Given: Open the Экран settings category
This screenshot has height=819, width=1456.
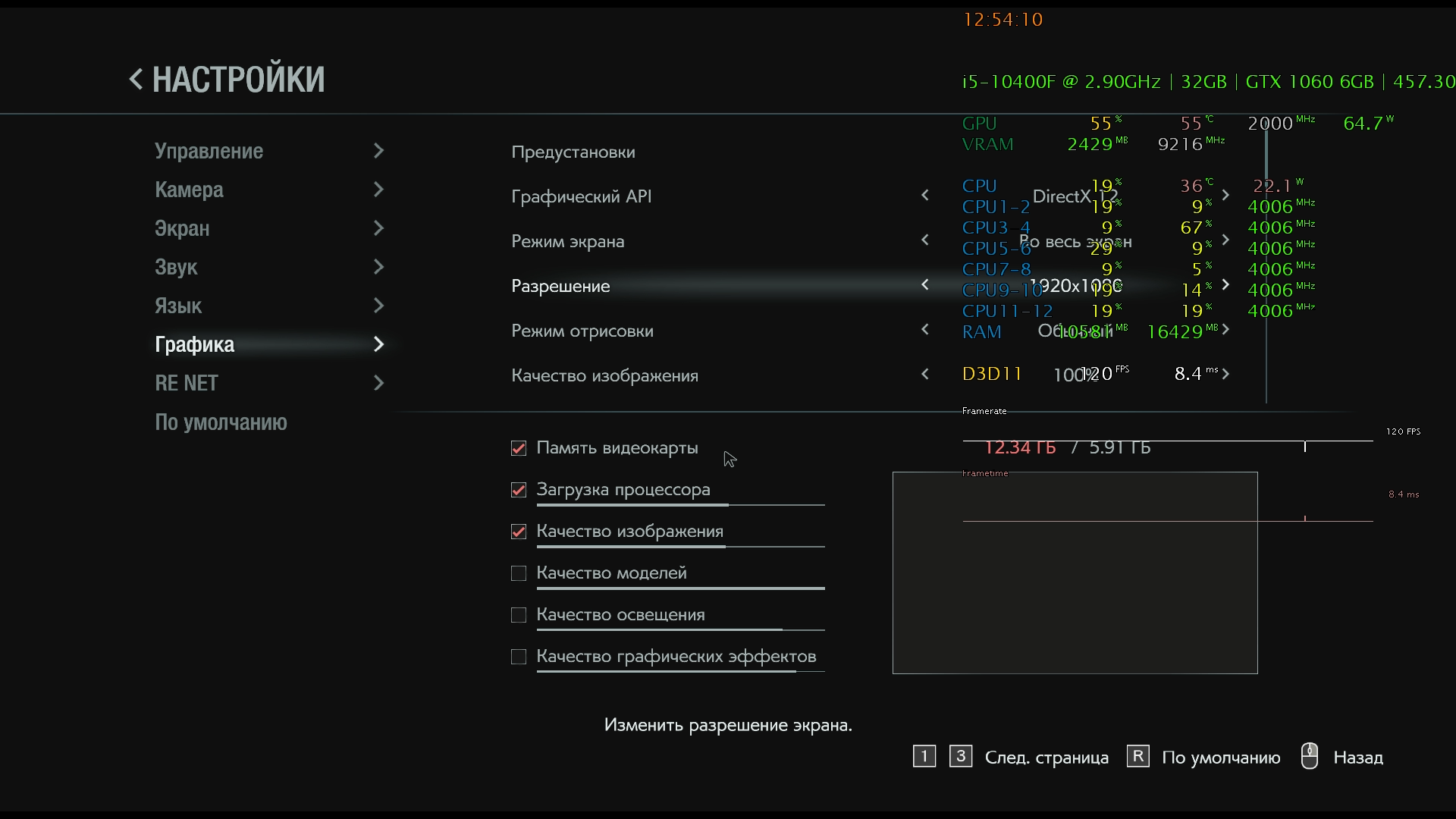Looking at the screenshot, I should click(182, 228).
